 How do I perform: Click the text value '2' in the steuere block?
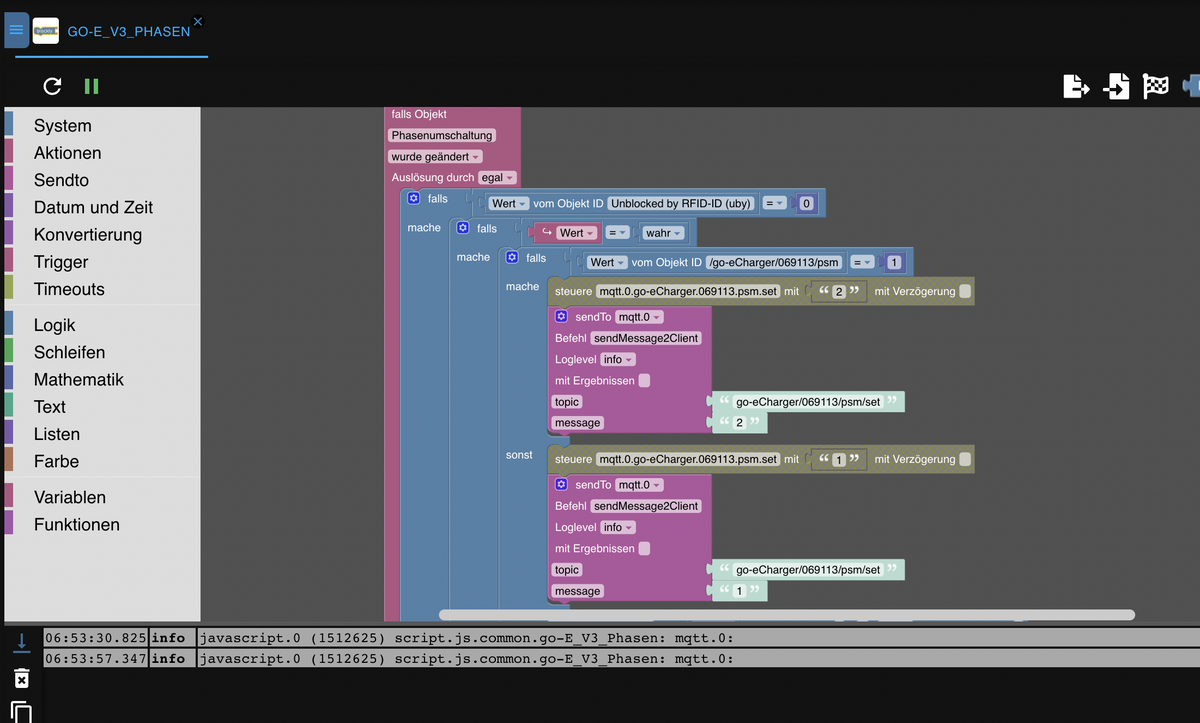pyautogui.click(x=838, y=291)
